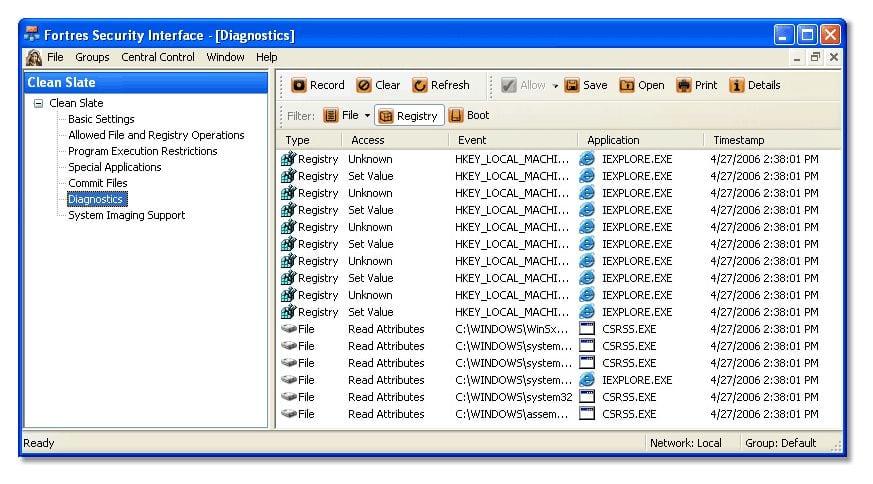873x484 pixels.
Task: Click the Clean Slate panel header
Action: point(146,82)
